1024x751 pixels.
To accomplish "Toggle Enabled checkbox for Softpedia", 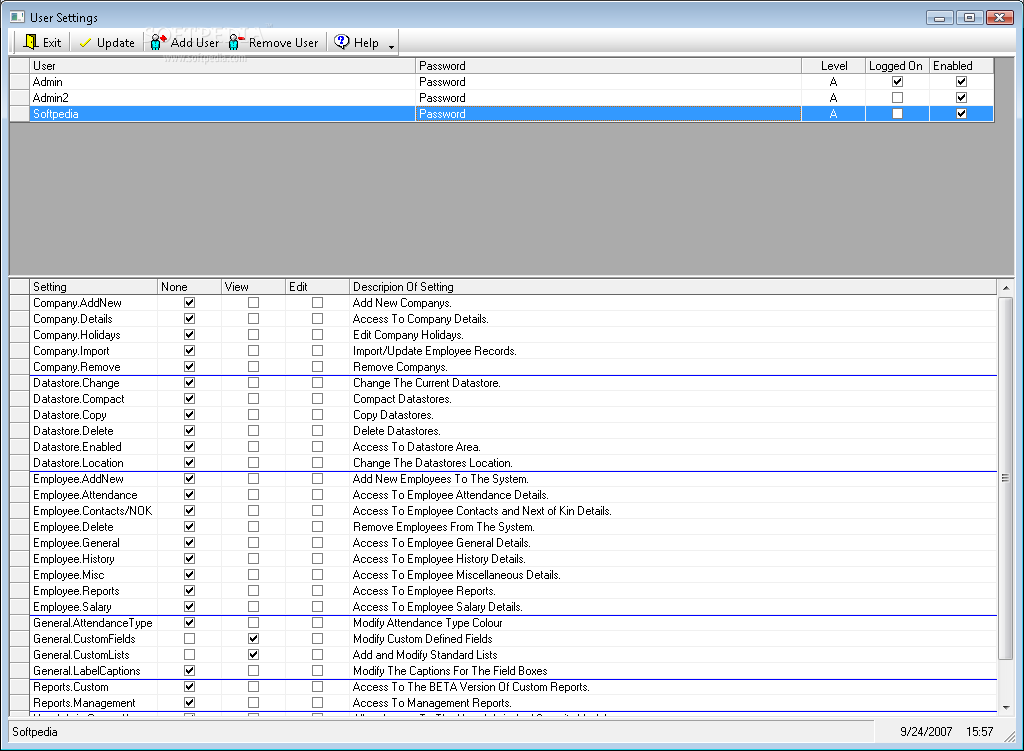I will click(961, 114).
